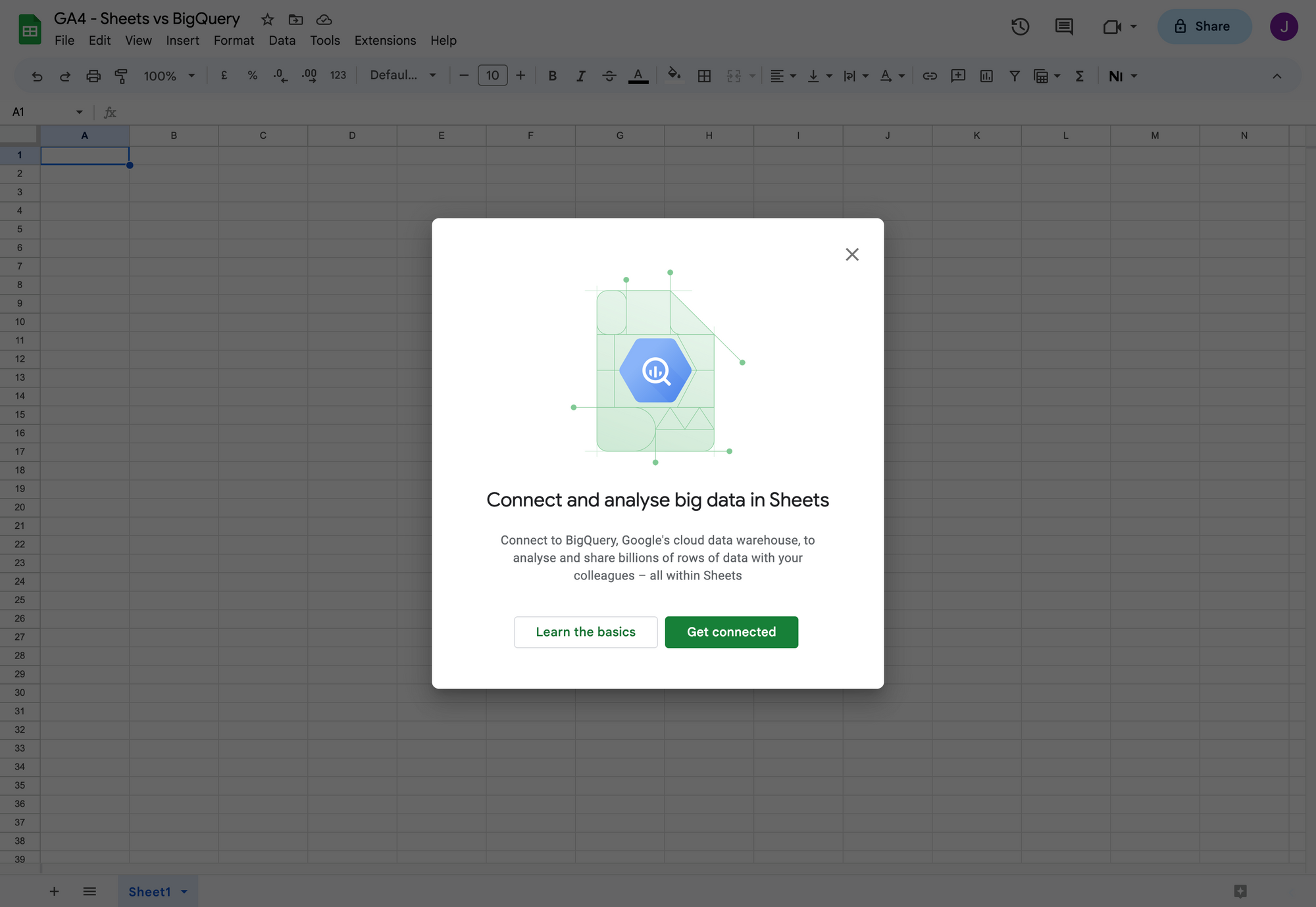Open the Borders tool

pyautogui.click(x=704, y=76)
